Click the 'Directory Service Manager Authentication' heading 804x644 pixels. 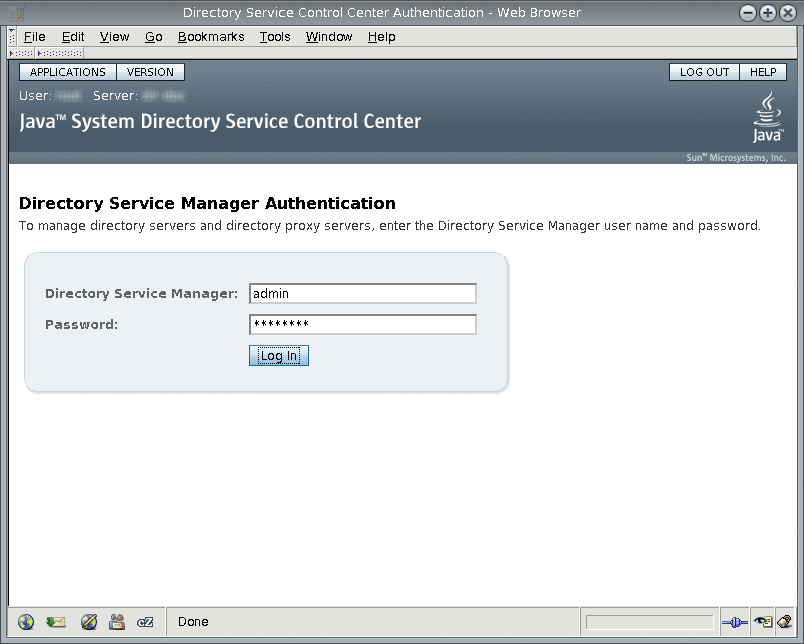click(207, 203)
